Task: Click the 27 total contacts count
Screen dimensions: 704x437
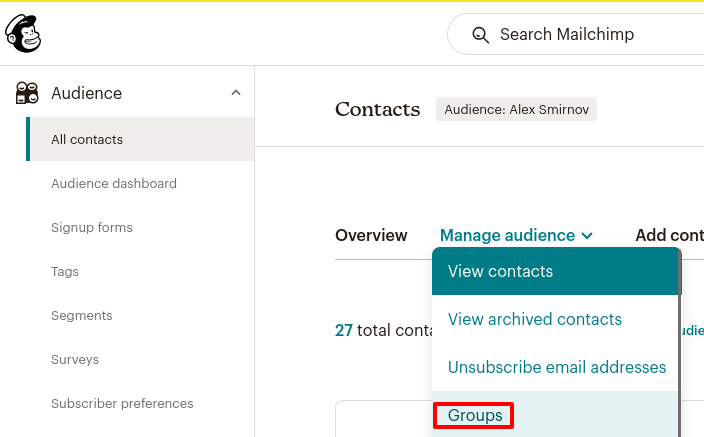Action: tap(384, 330)
